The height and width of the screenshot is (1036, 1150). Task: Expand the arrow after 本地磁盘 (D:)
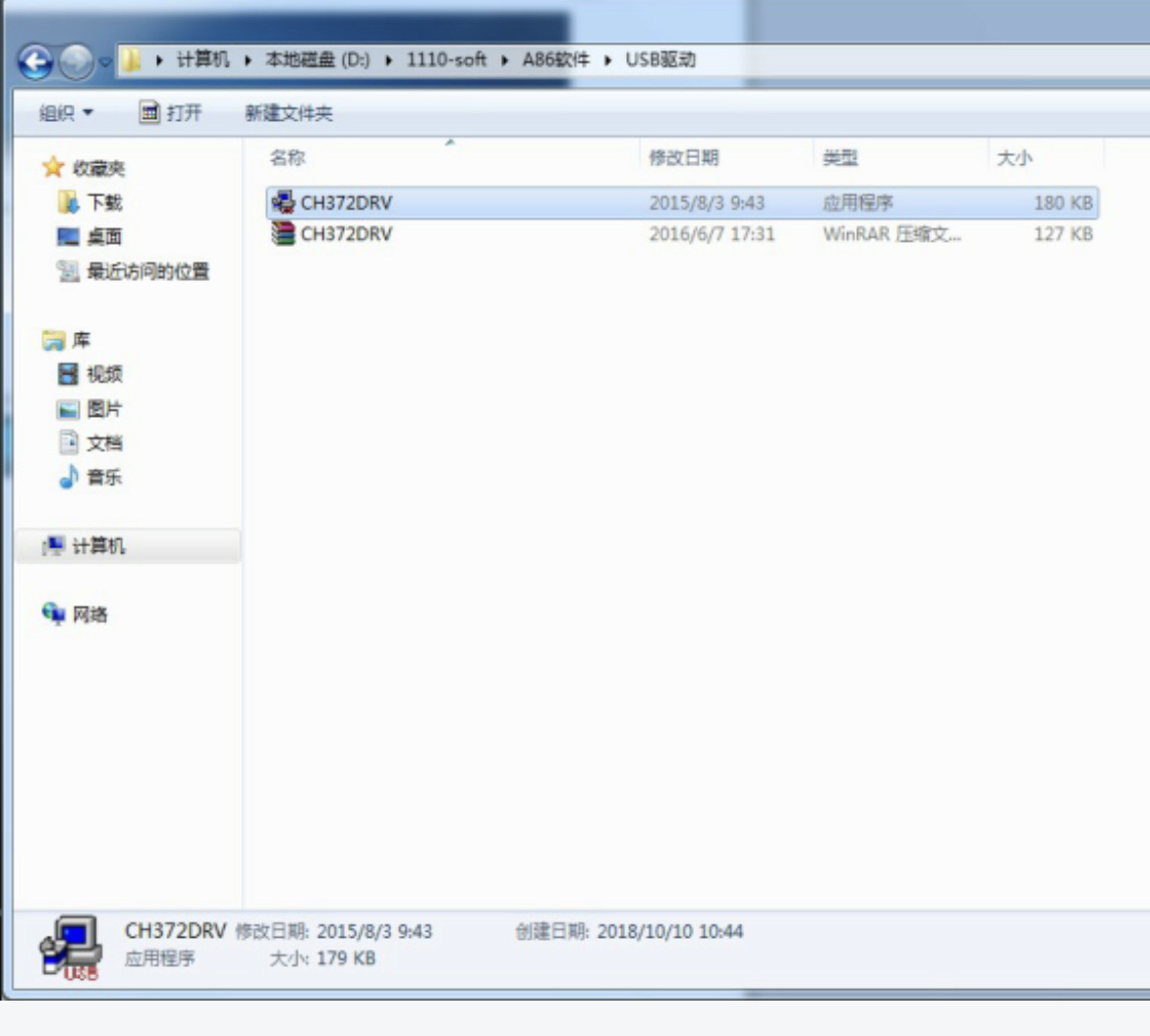(x=388, y=60)
